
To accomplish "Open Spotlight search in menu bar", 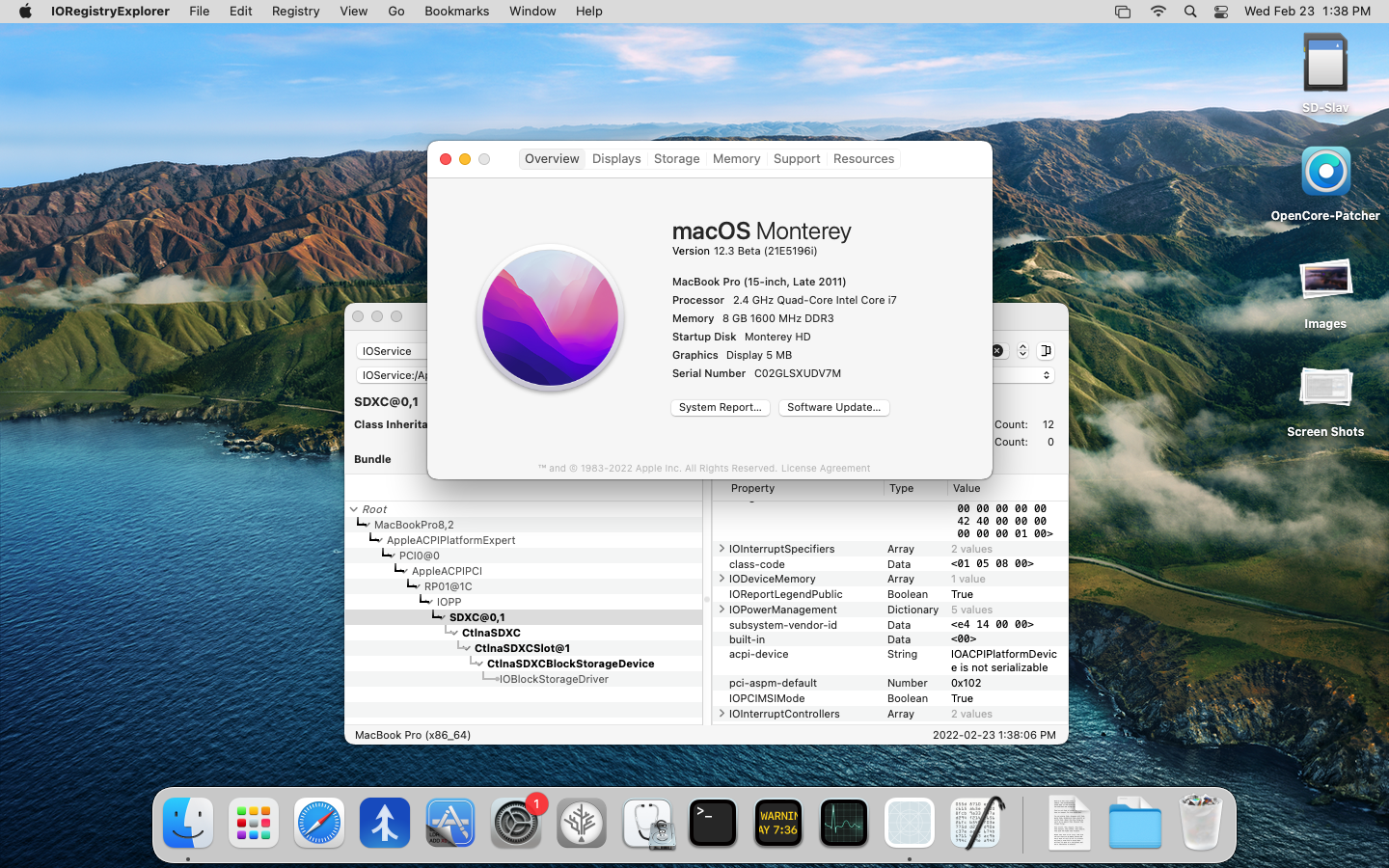I will click(x=1190, y=12).
